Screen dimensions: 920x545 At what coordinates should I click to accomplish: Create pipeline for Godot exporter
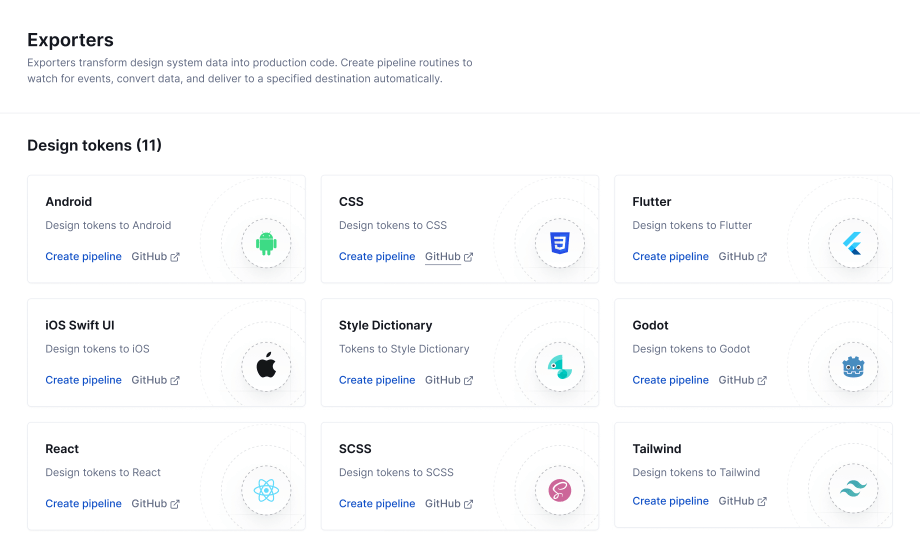670,380
